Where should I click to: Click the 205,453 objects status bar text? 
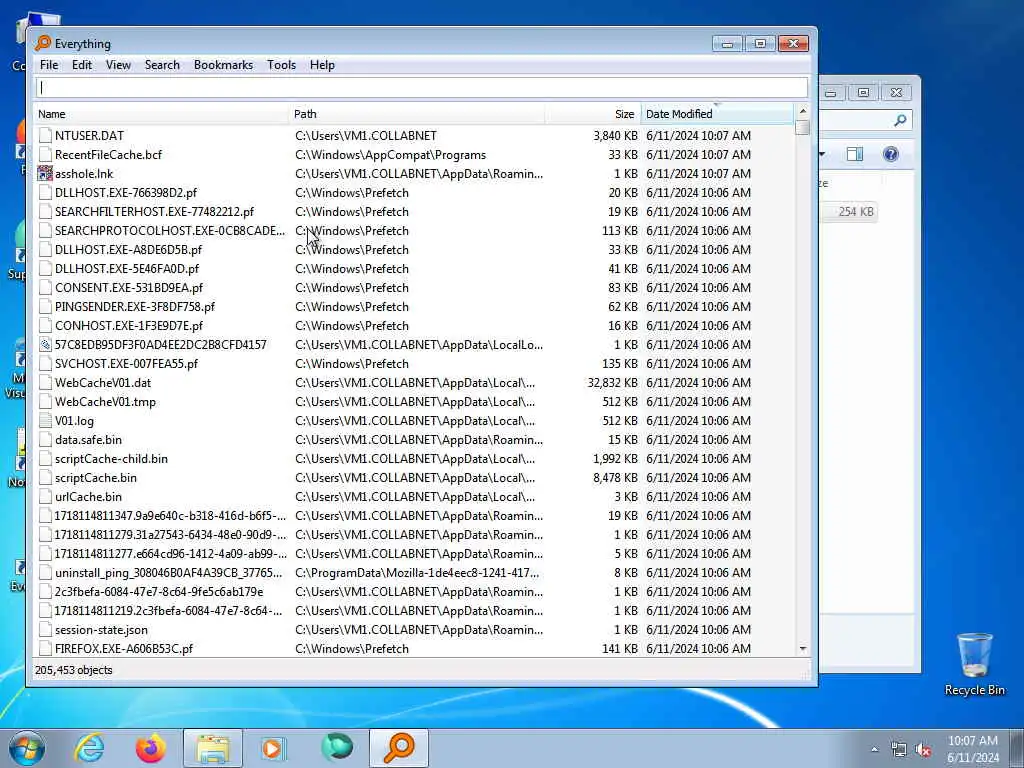[74, 670]
